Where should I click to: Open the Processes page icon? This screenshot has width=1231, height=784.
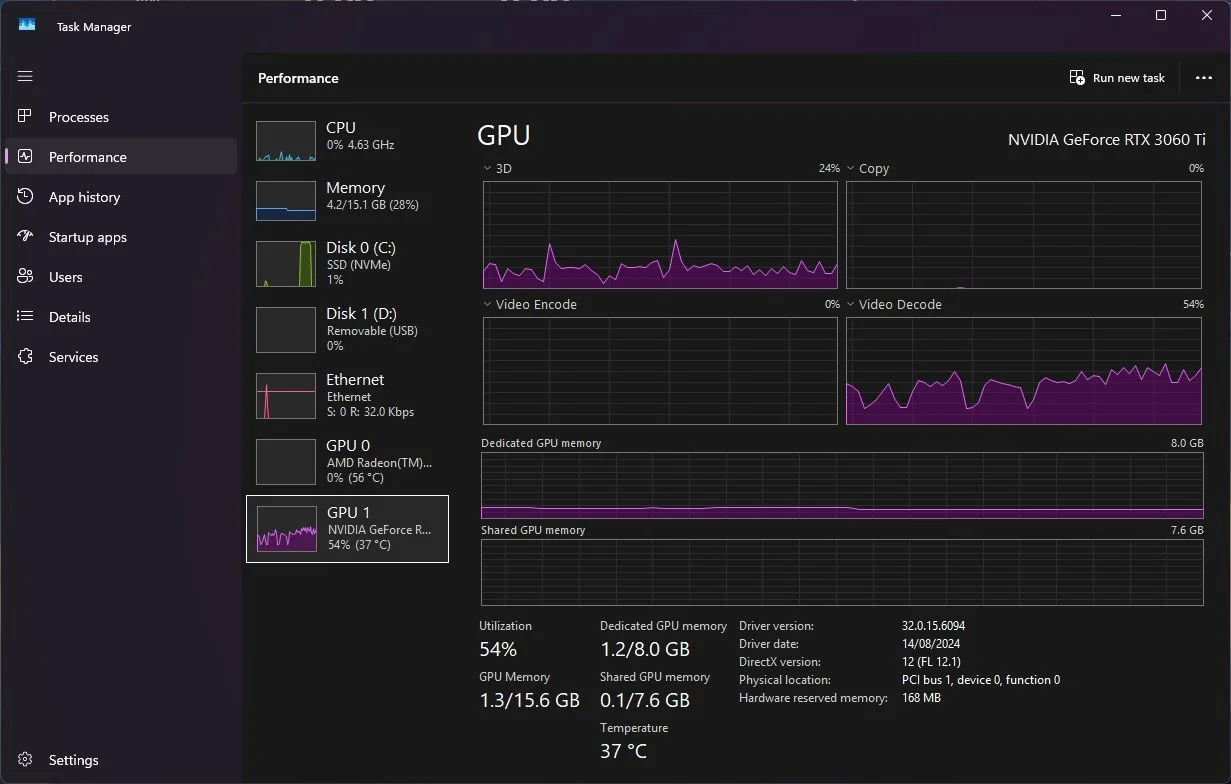coord(25,117)
